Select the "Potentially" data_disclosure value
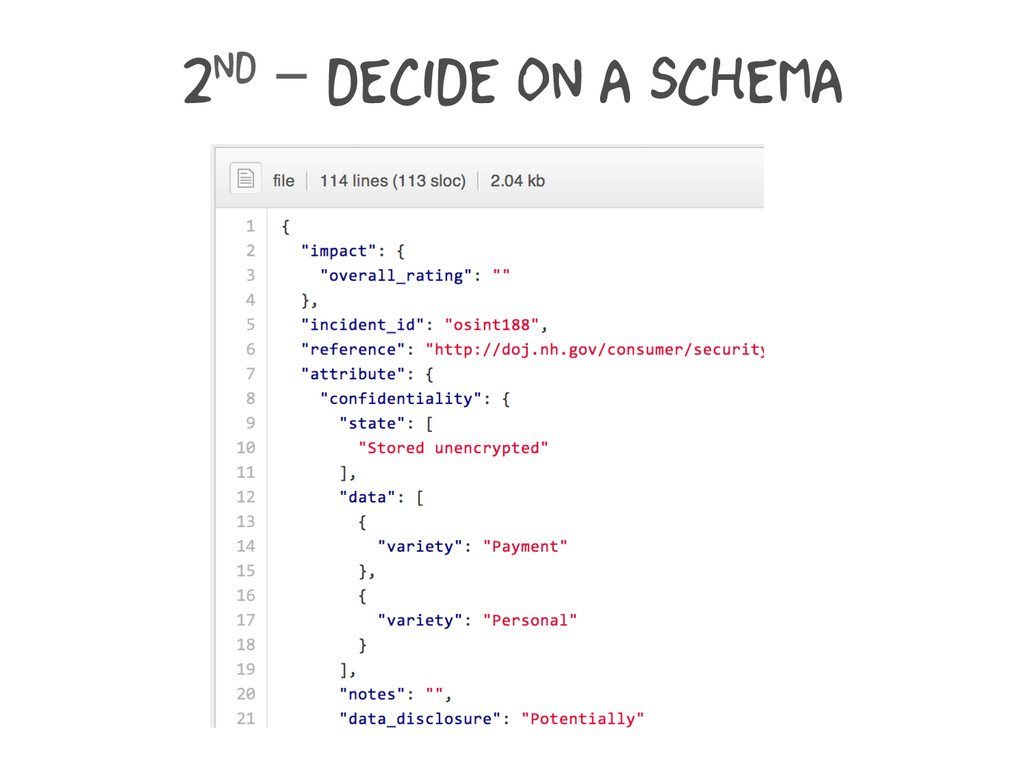 click(x=583, y=719)
